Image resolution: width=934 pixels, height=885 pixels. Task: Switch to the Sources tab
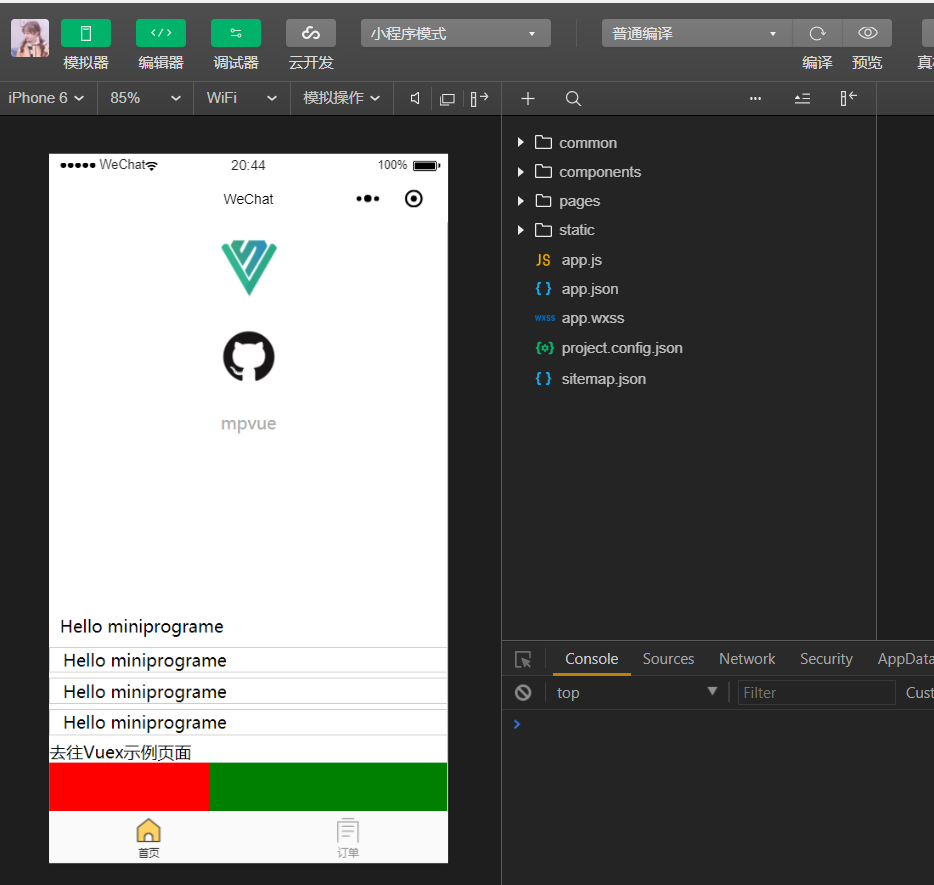point(668,659)
